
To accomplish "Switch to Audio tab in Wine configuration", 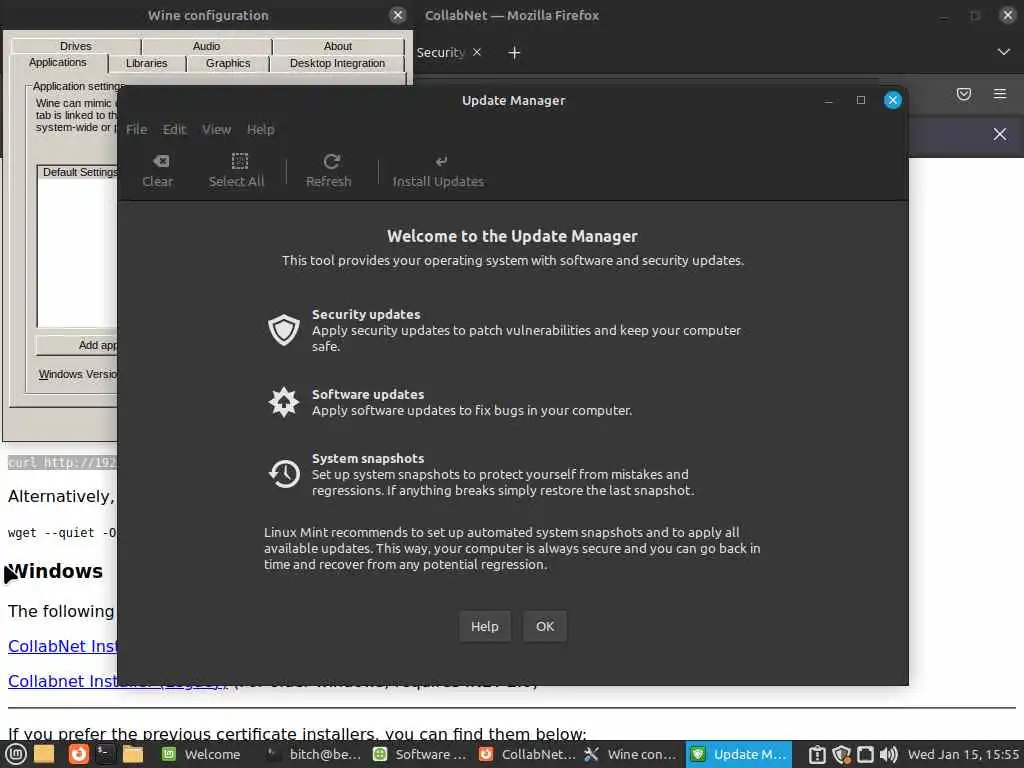I will (206, 46).
